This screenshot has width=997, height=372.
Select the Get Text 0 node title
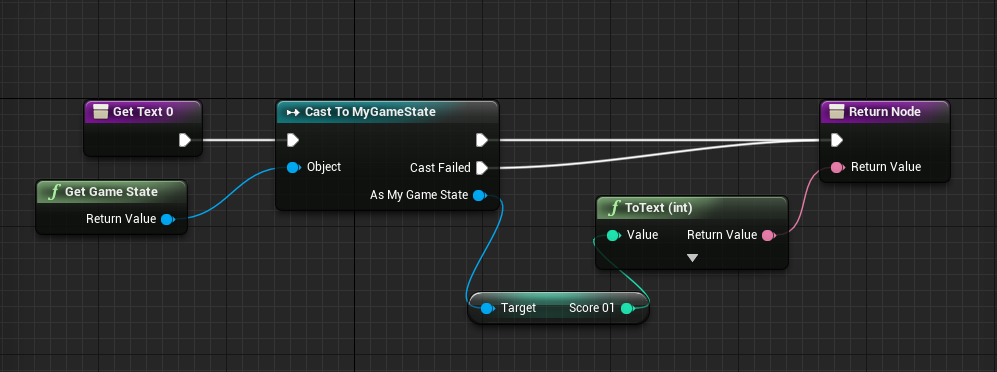pyautogui.click(x=143, y=112)
